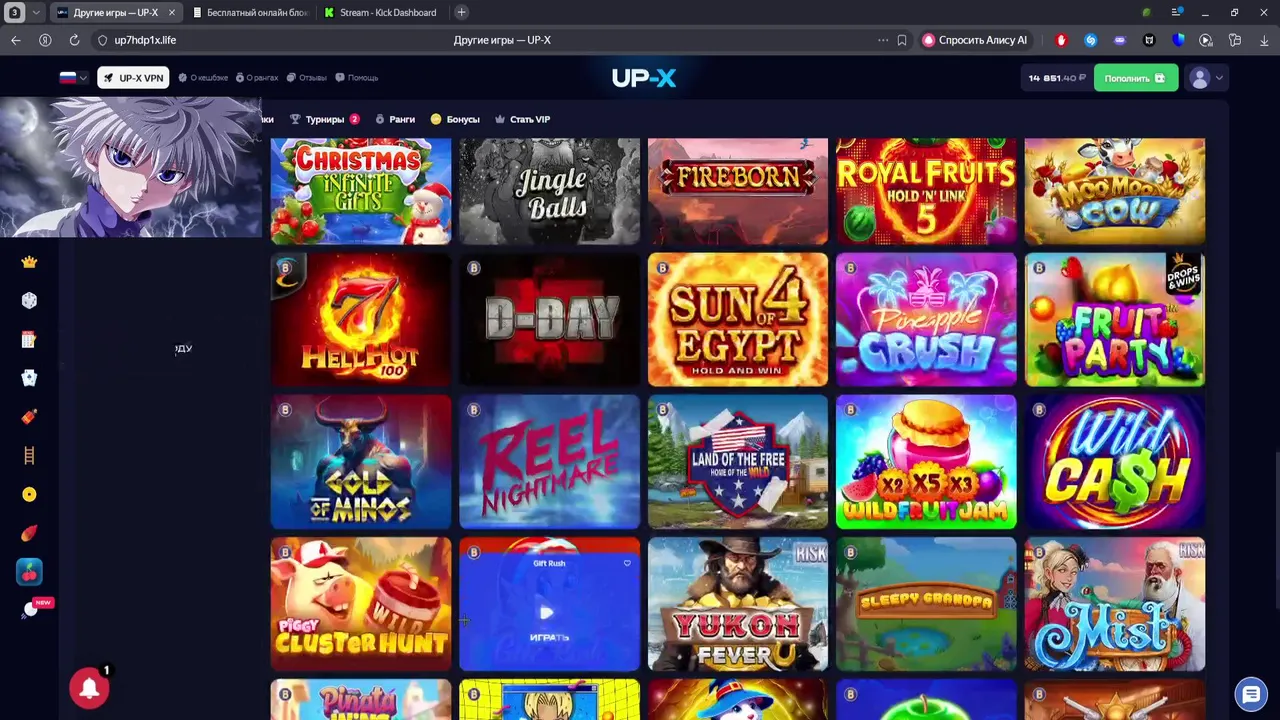Go back with browser back arrow

click(15, 40)
